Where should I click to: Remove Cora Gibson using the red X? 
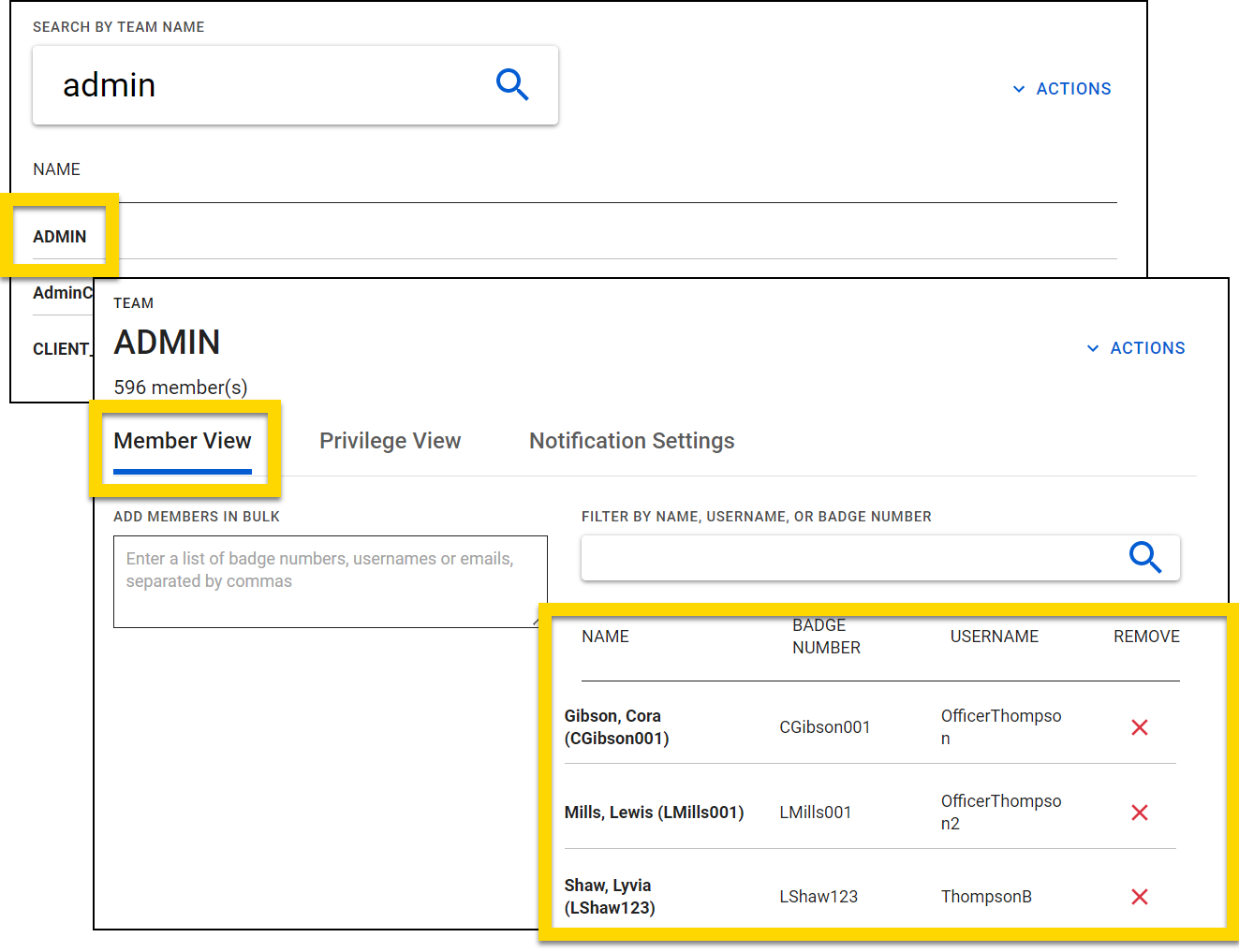point(1139,727)
